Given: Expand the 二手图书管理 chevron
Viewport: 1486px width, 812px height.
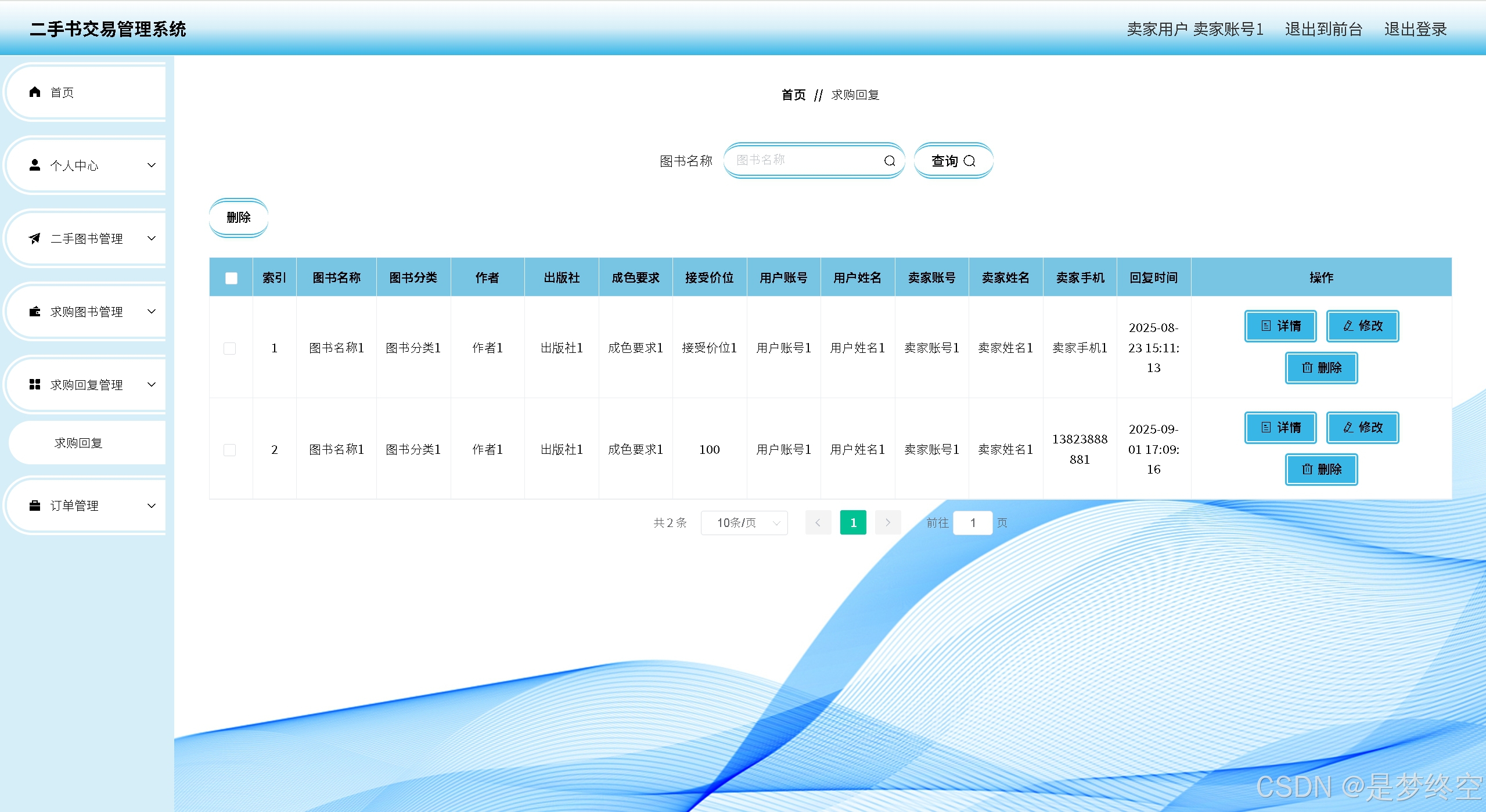Looking at the screenshot, I should click(152, 238).
